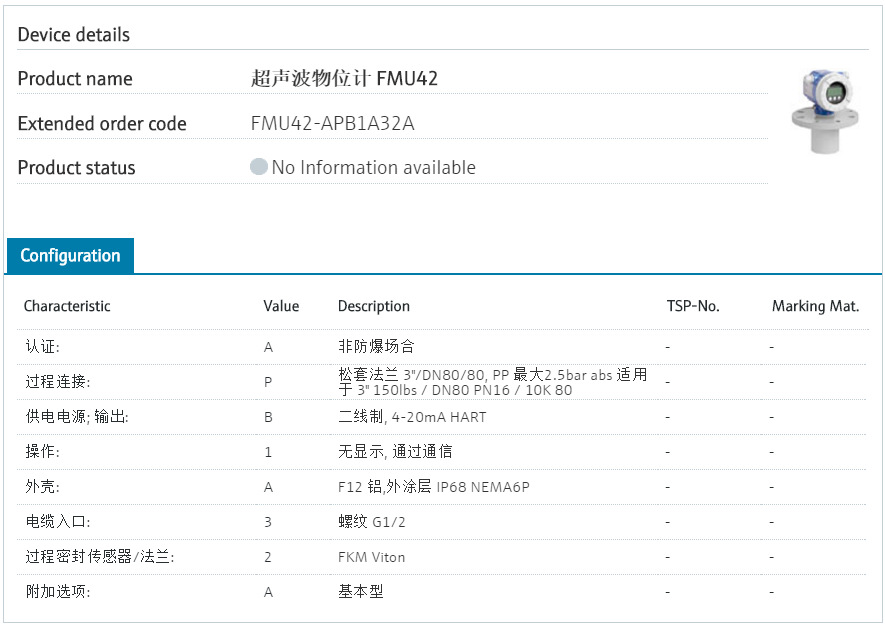Click the FKM Viton description text
The image size is (885, 625).
[x=372, y=557]
